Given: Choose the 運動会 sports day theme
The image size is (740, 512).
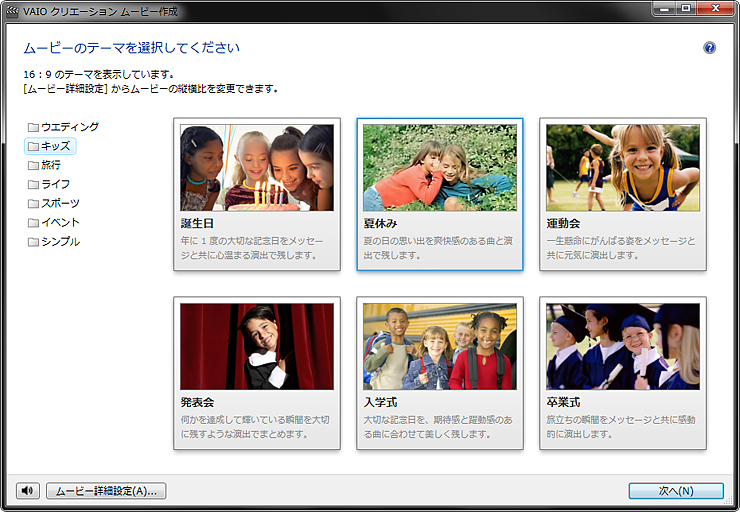Looking at the screenshot, I should pyautogui.click(x=622, y=167).
